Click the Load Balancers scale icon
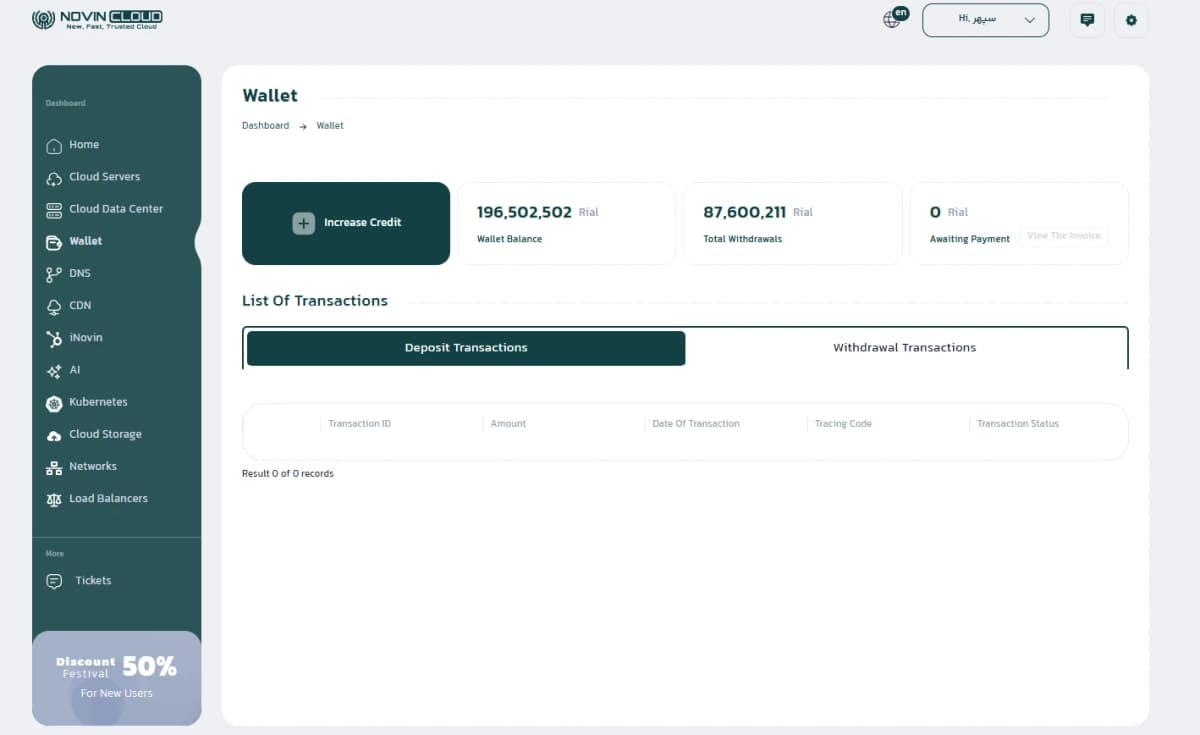Screen dimensions: 1200x735 [54, 499]
